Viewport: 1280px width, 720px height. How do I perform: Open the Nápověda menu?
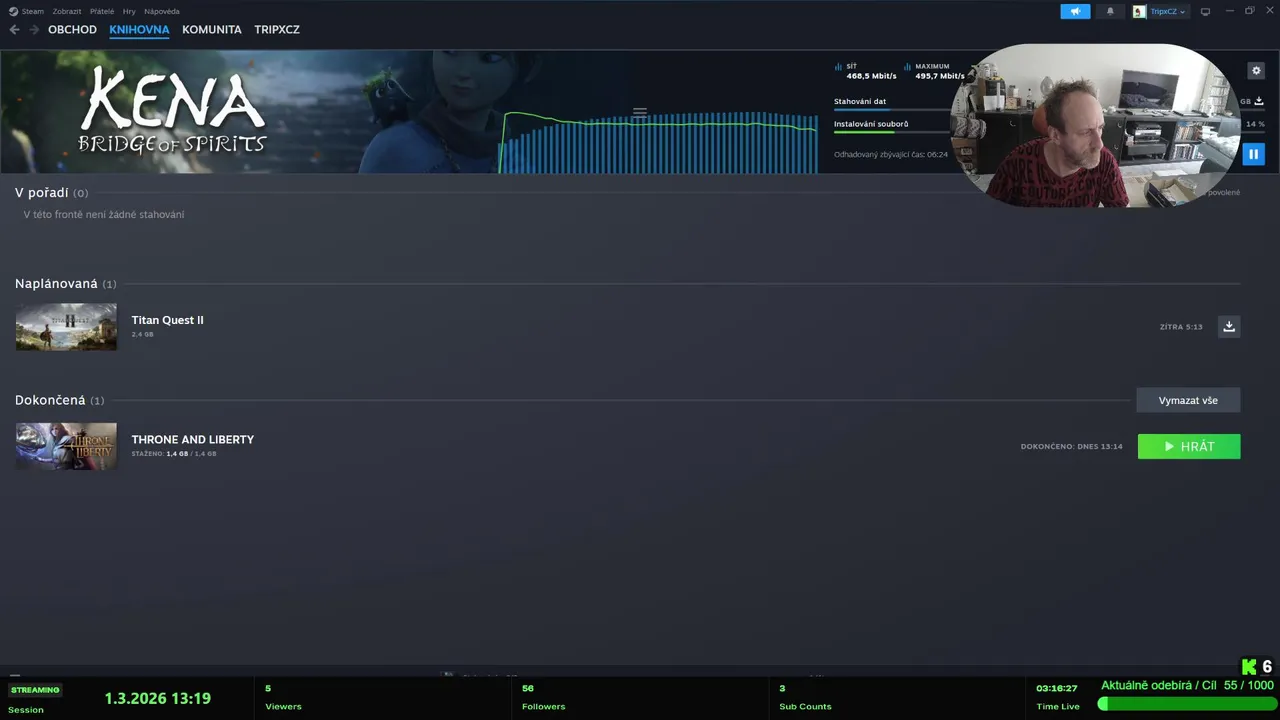click(162, 11)
